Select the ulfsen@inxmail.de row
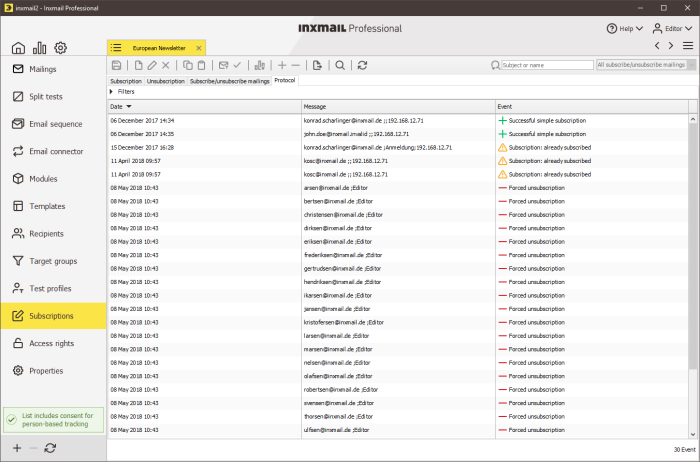The height and width of the screenshot is (462, 700). [397, 430]
